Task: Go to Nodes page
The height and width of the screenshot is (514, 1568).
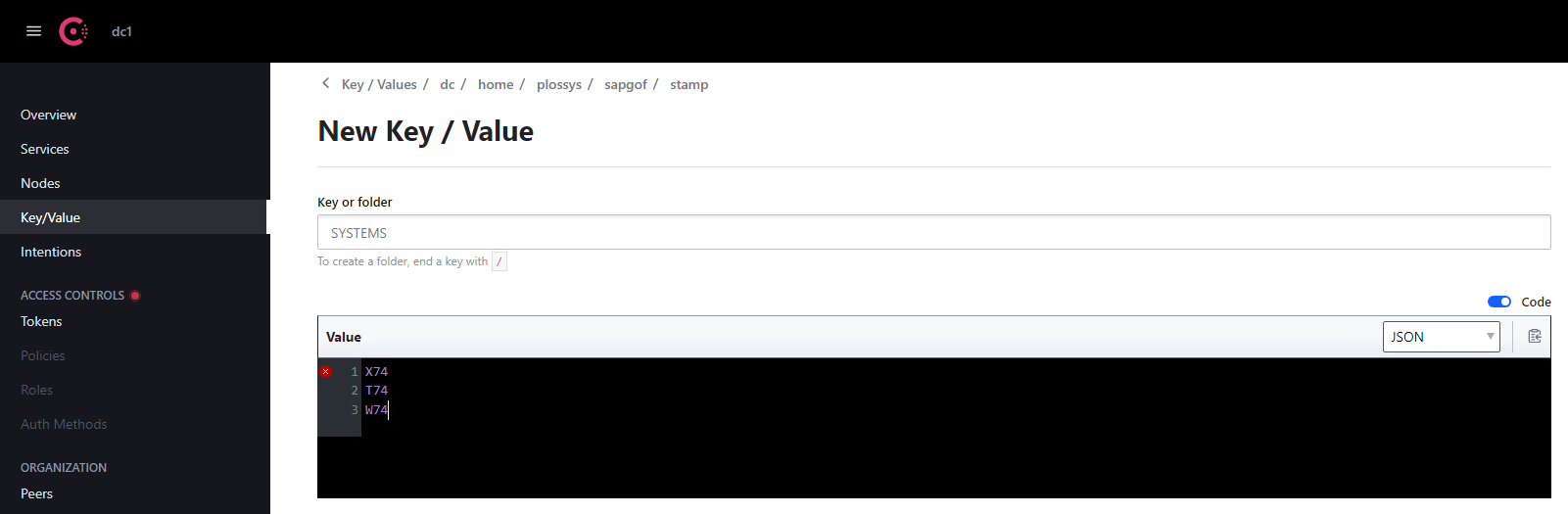Action: pyautogui.click(x=40, y=183)
